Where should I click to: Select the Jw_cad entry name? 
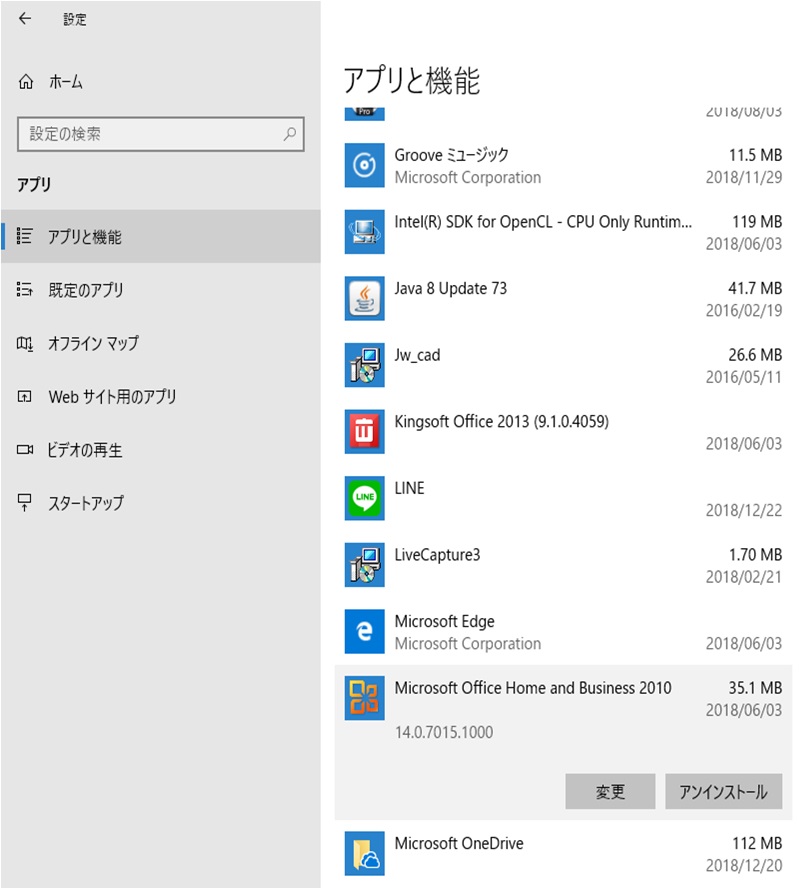coord(417,355)
